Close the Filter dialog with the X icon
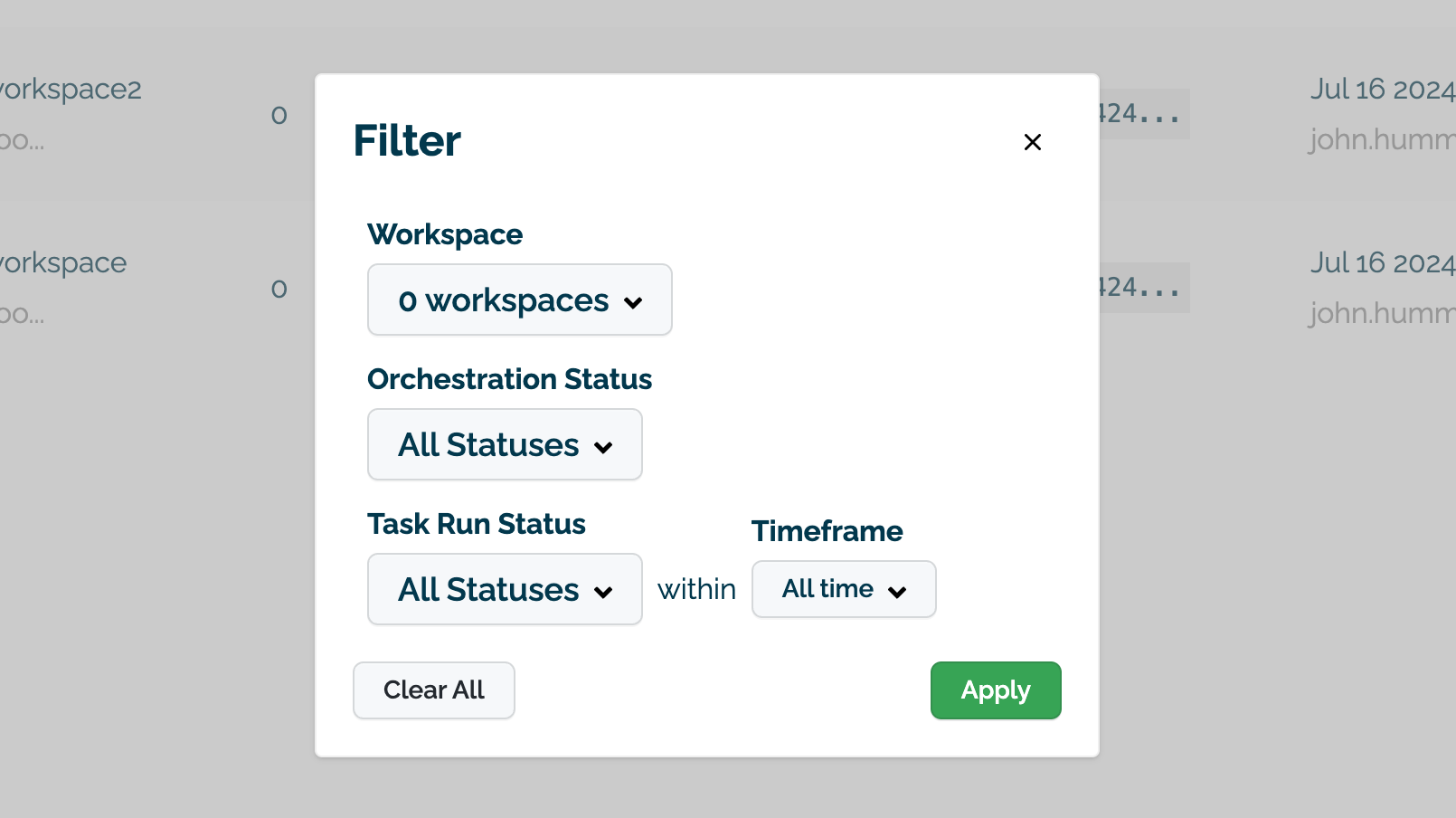The width and height of the screenshot is (1456, 818). (1032, 142)
